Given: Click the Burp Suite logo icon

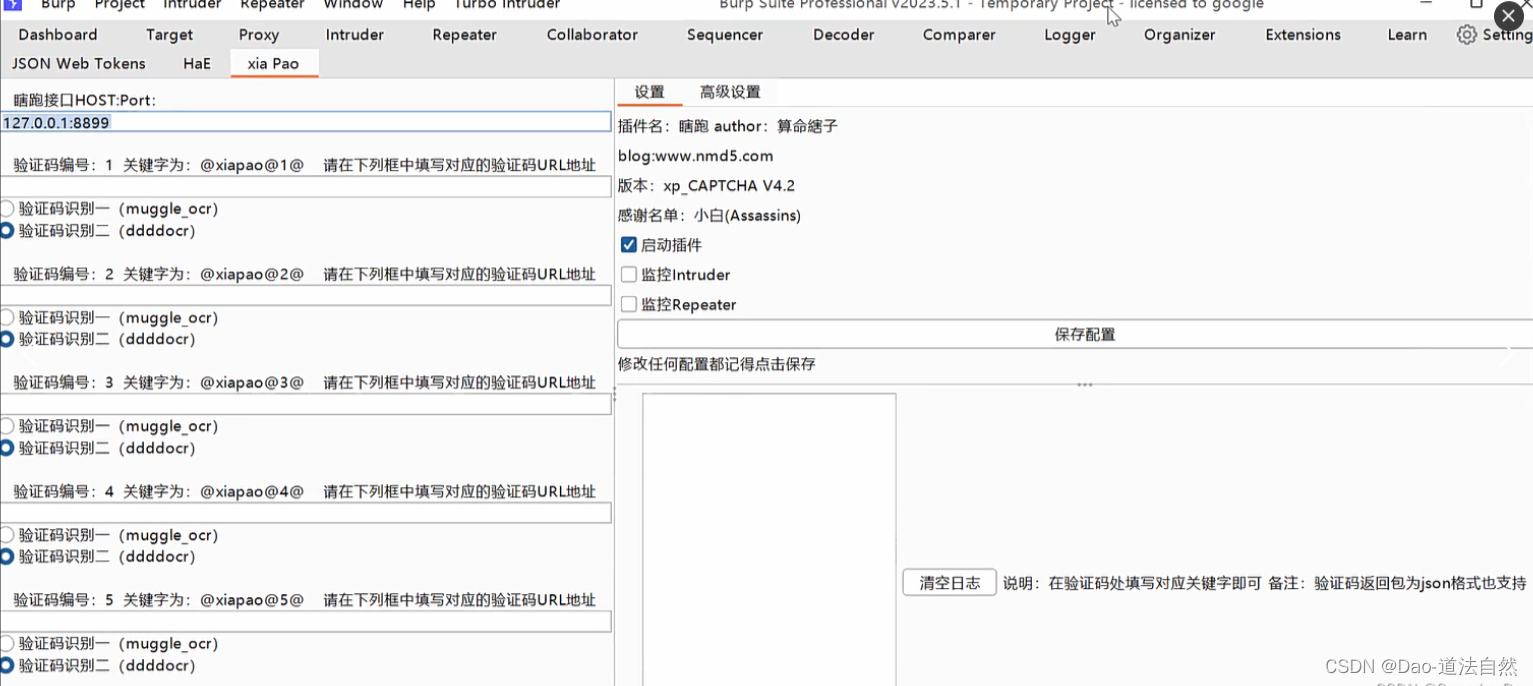Looking at the screenshot, I should pyautogui.click(x=12, y=4).
